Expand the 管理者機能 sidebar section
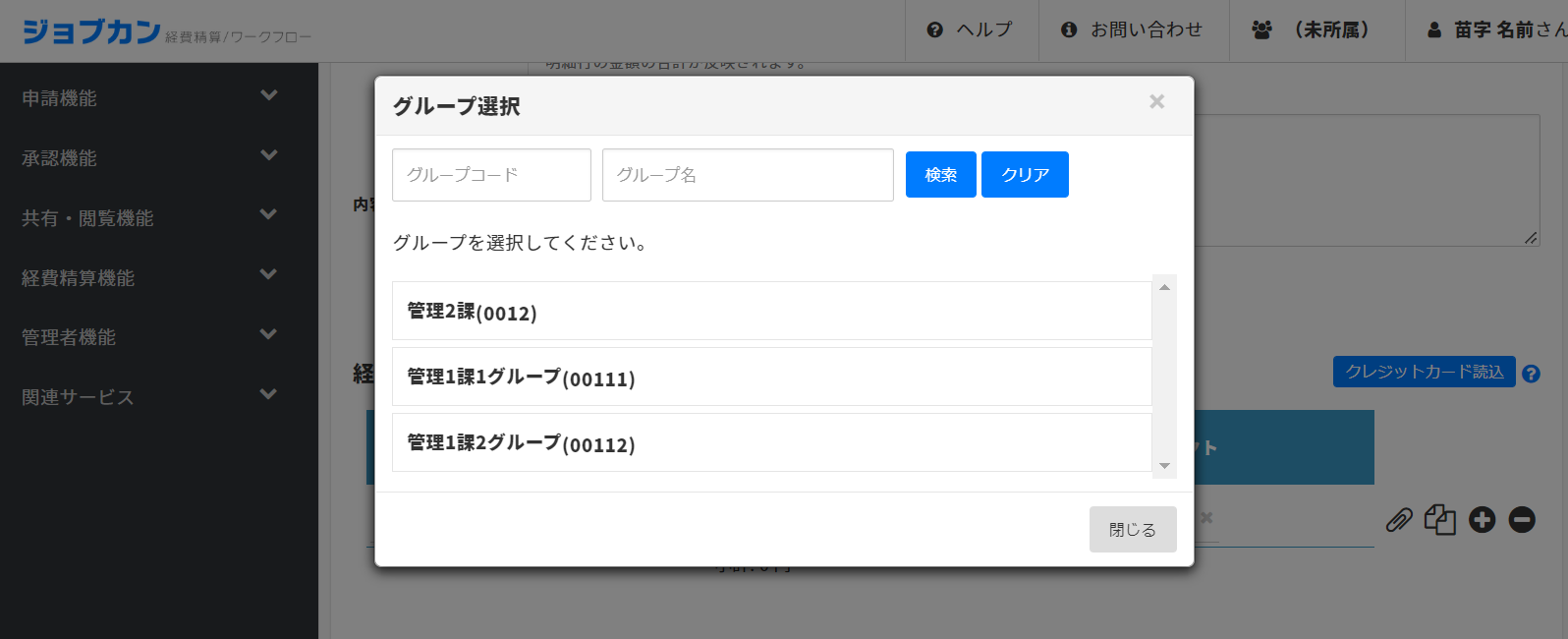 coord(149,336)
